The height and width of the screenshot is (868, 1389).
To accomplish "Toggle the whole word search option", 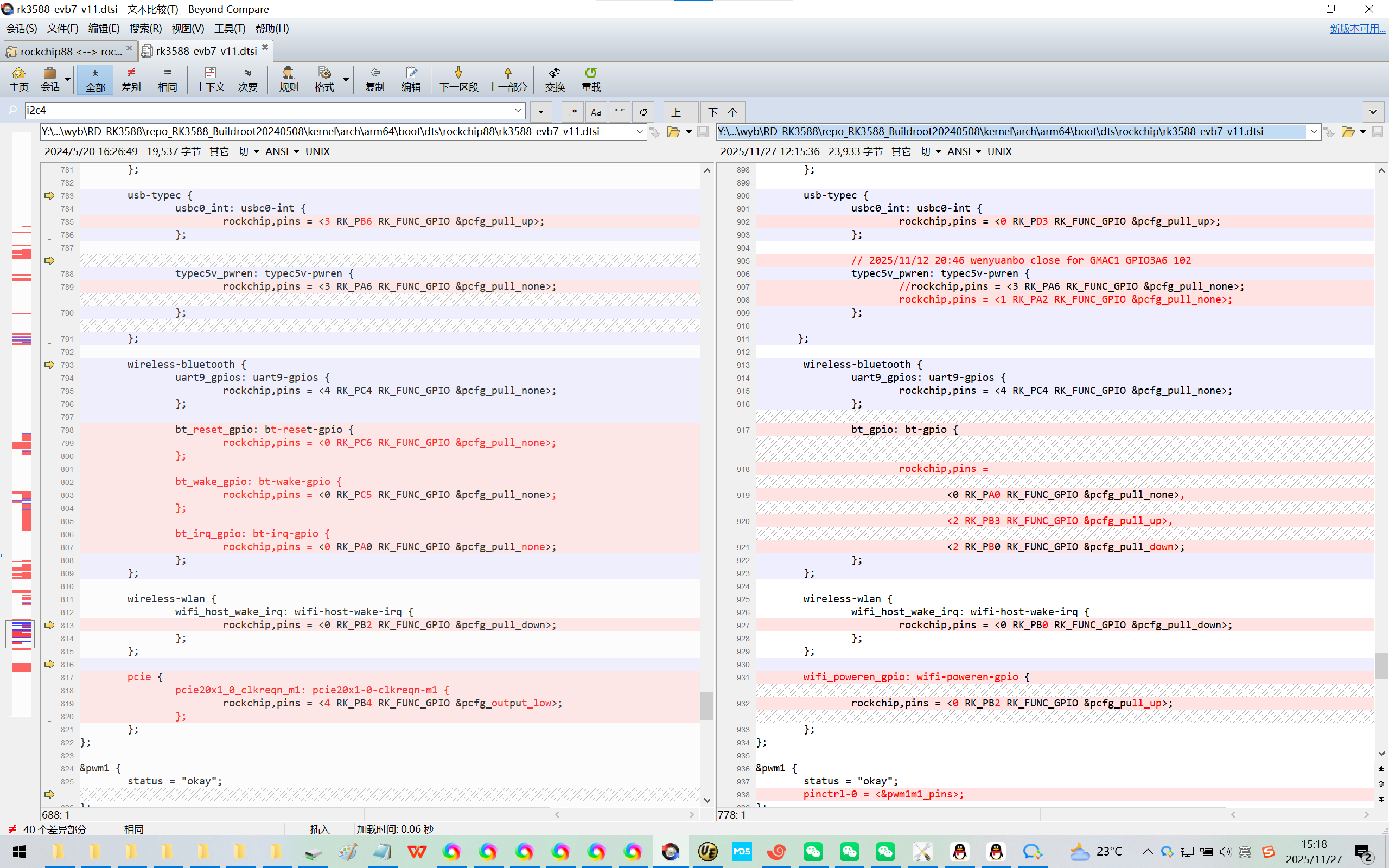I will (619, 112).
